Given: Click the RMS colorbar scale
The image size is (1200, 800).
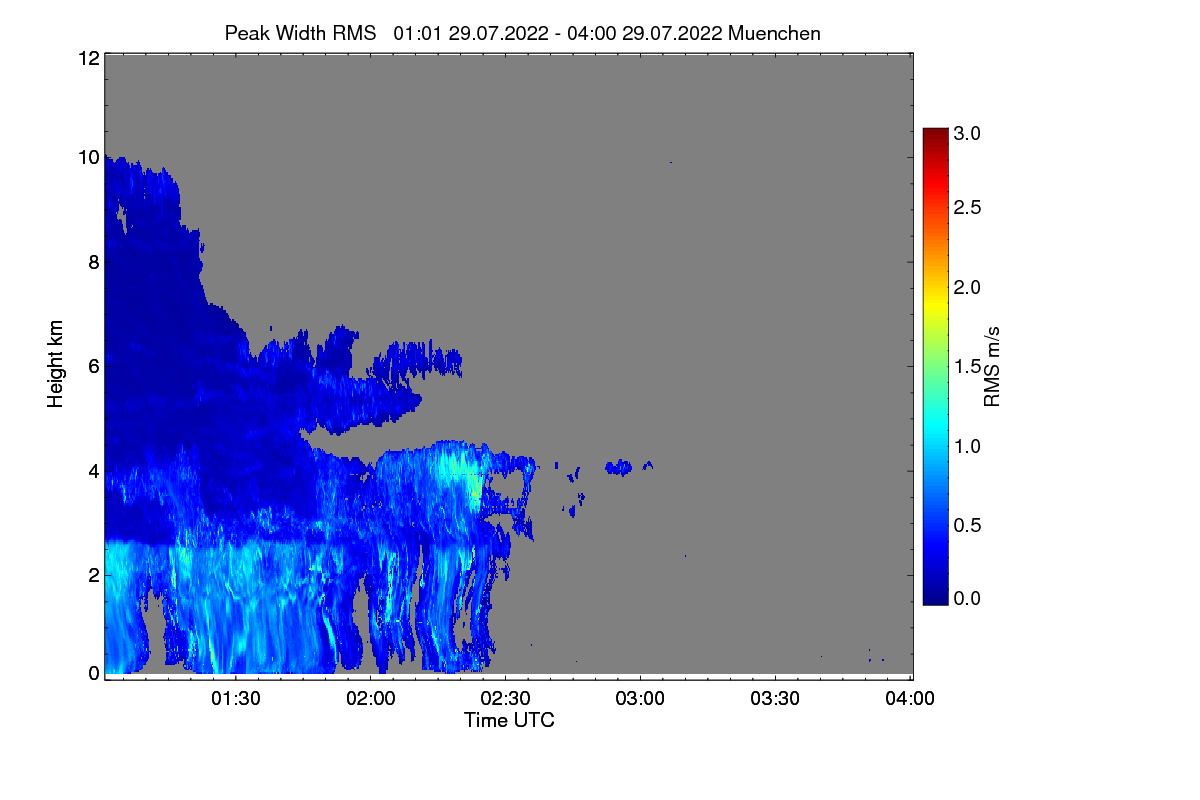Looking at the screenshot, I should [x=935, y=366].
